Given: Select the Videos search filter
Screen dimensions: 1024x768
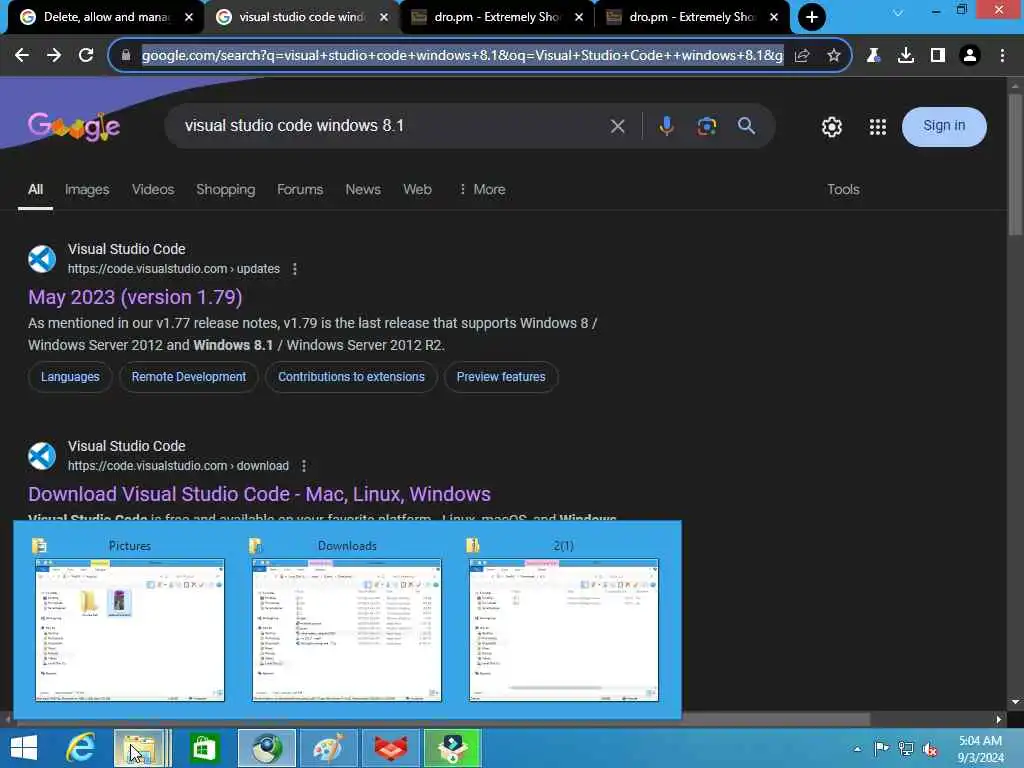Looking at the screenshot, I should [153, 189].
